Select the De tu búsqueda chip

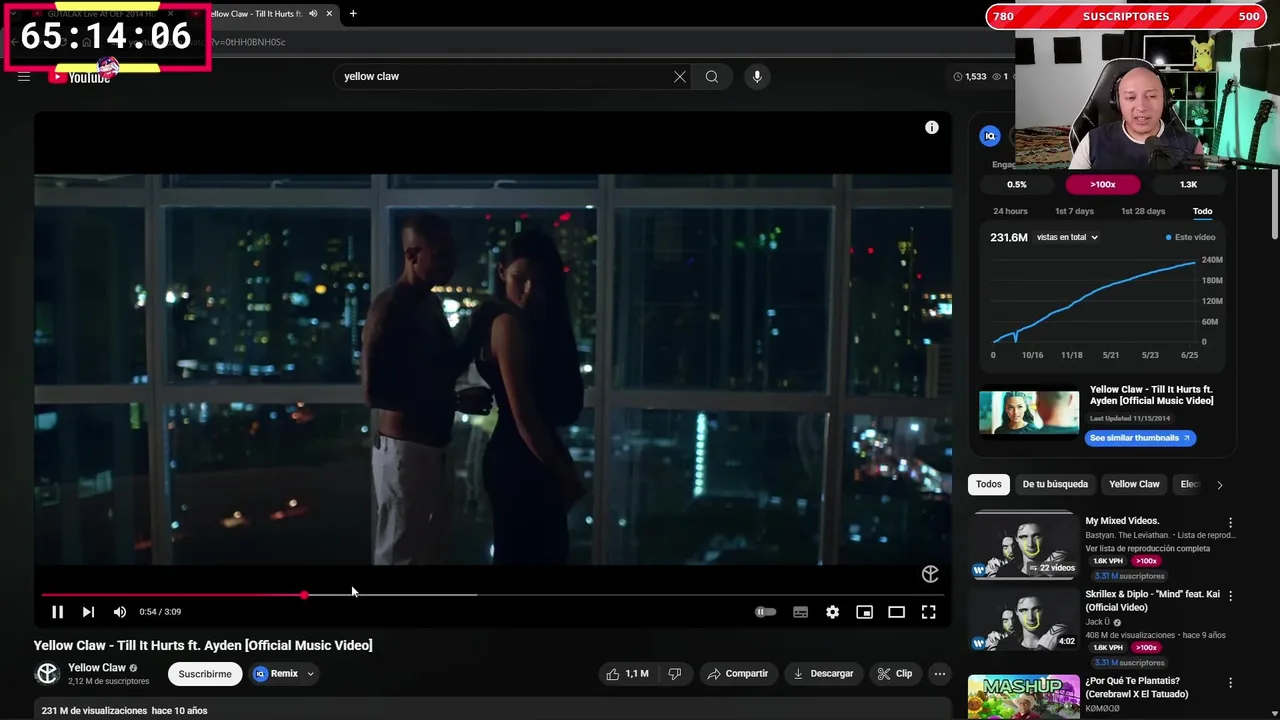click(x=1055, y=484)
